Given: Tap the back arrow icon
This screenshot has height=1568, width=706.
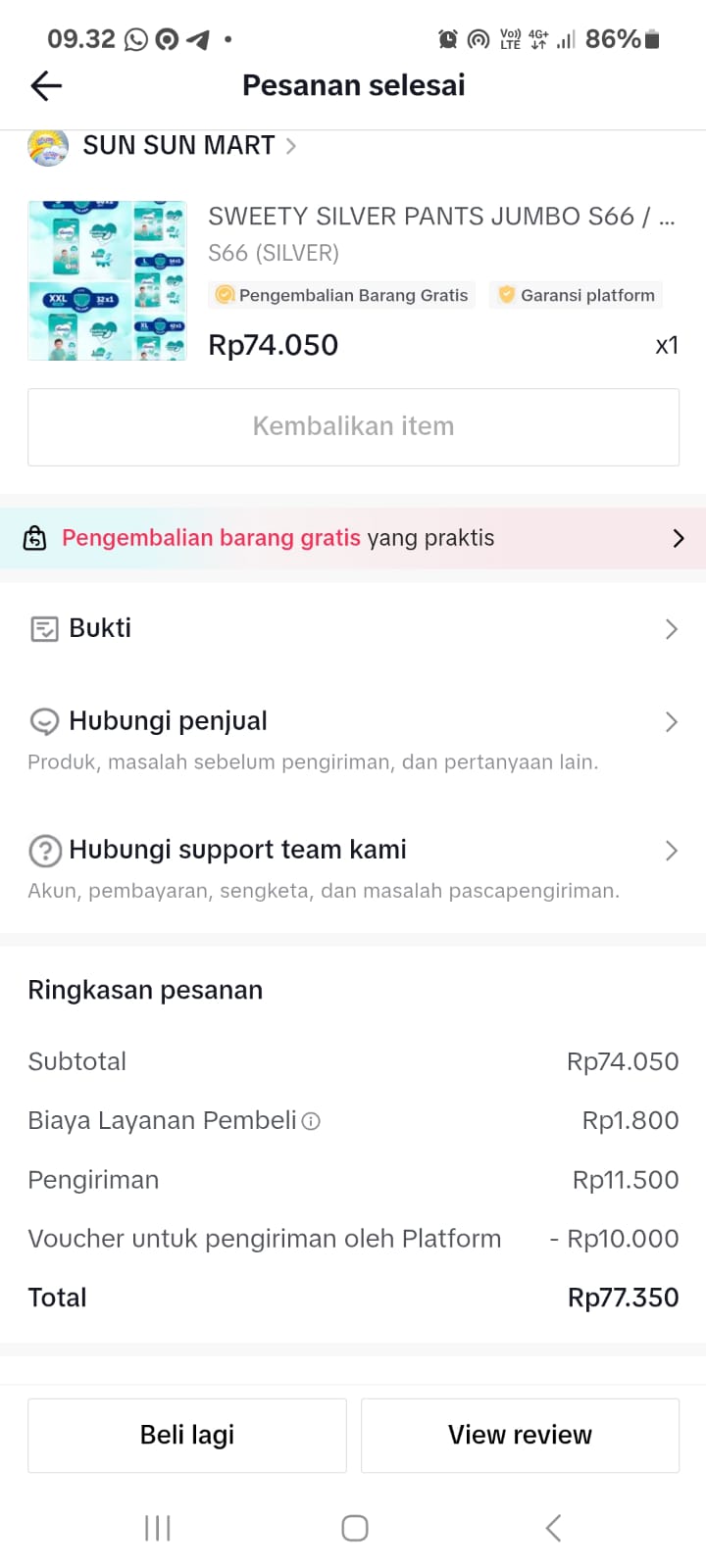Looking at the screenshot, I should click(x=46, y=86).
